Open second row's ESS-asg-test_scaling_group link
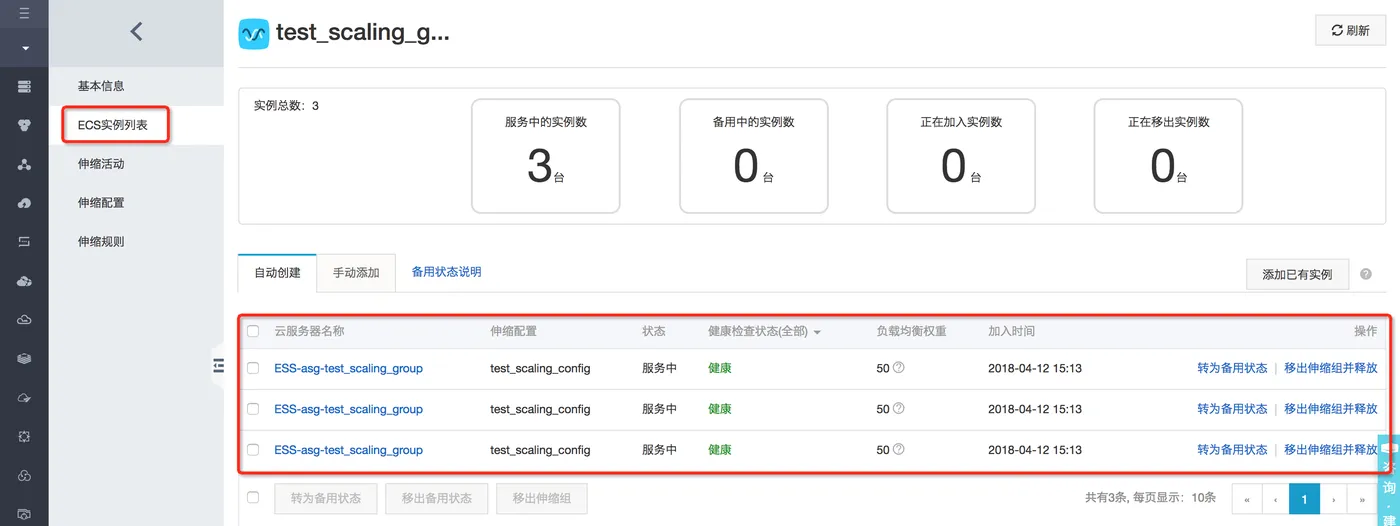Viewport: 1400px width, 526px height. click(x=348, y=409)
